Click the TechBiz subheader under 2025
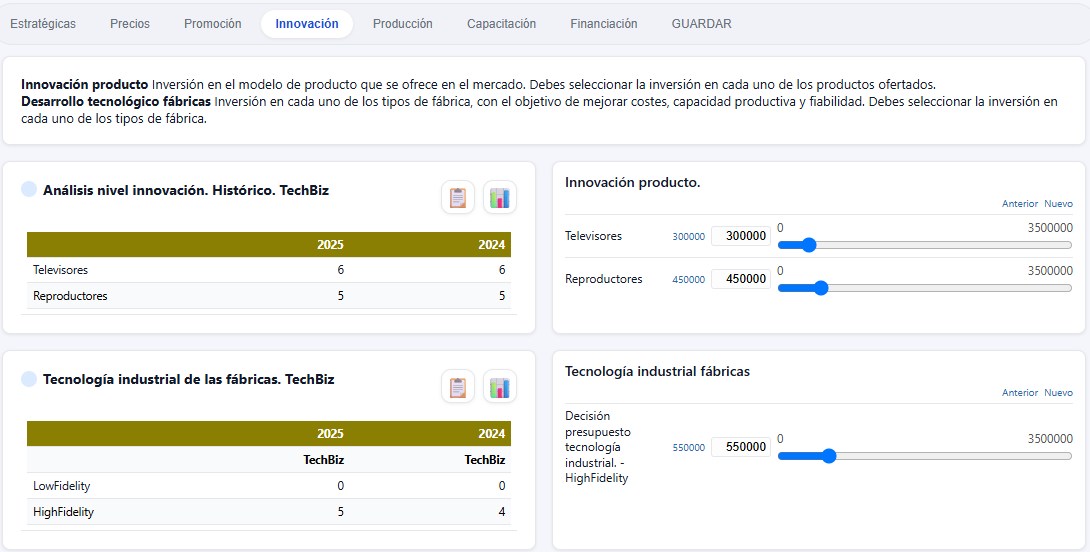This screenshot has width=1090, height=552. [324, 460]
